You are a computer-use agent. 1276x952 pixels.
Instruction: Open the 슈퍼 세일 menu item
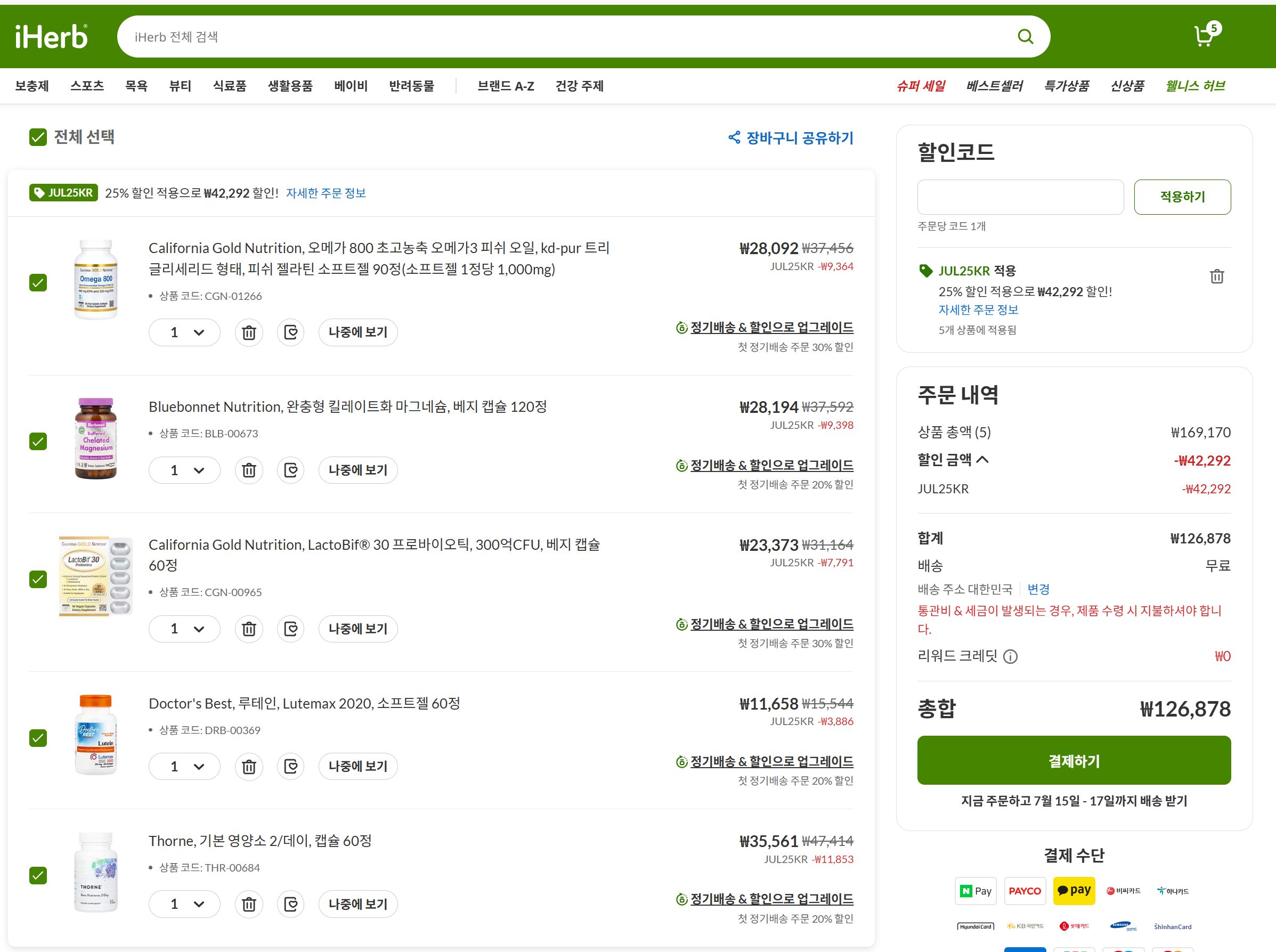point(921,86)
